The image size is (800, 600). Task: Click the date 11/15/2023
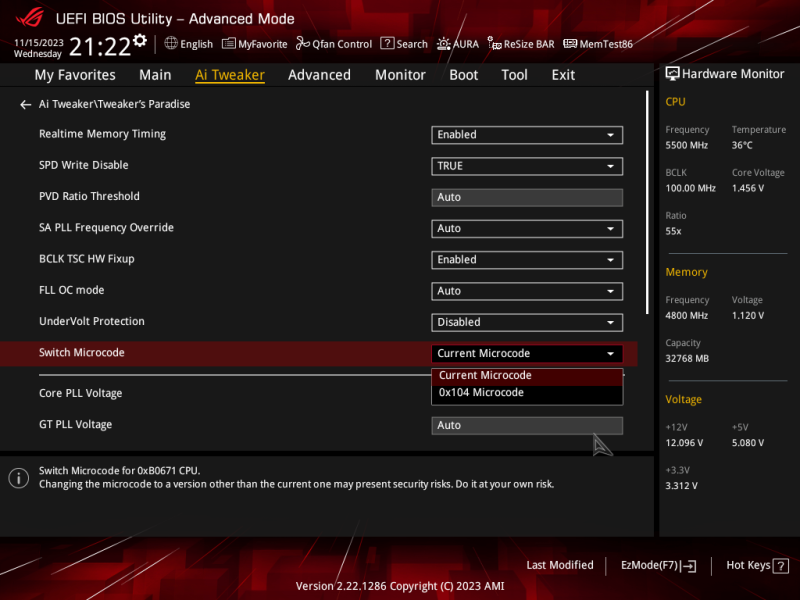click(x=39, y=43)
